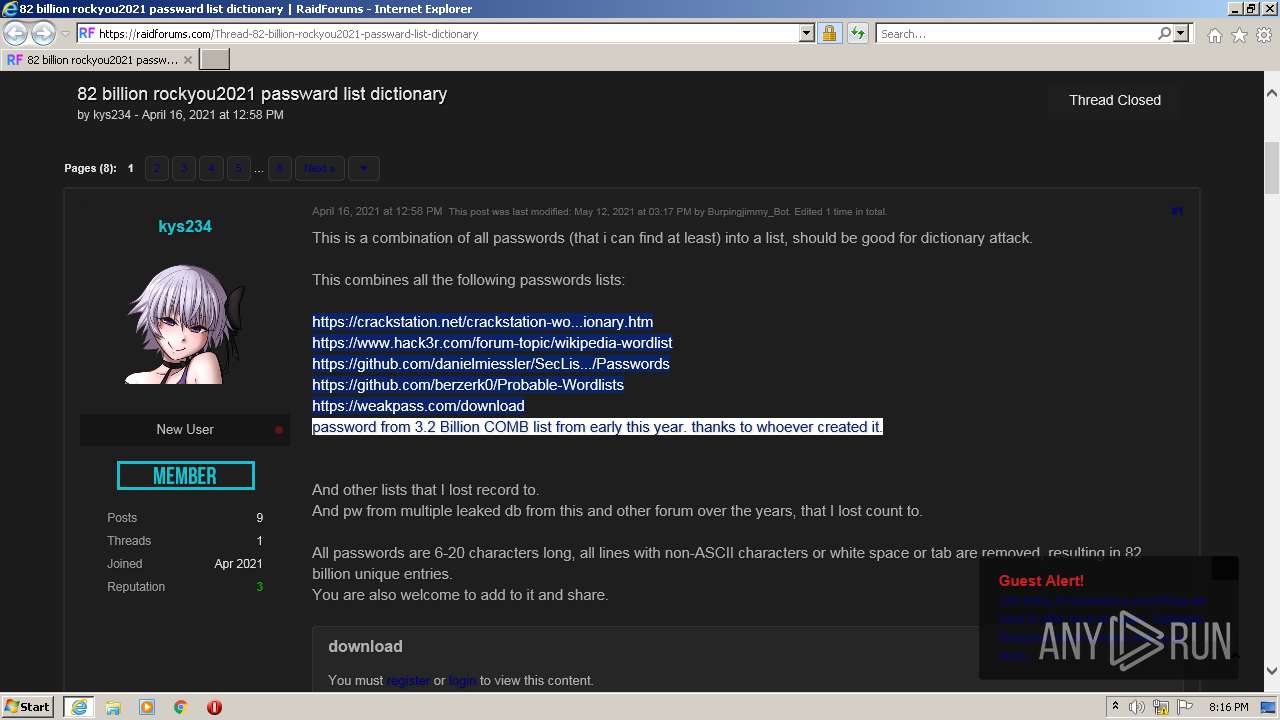Click kys234's avatar image
The height and width of the screenshot is (720, 1280).
(x=185, y=324)
